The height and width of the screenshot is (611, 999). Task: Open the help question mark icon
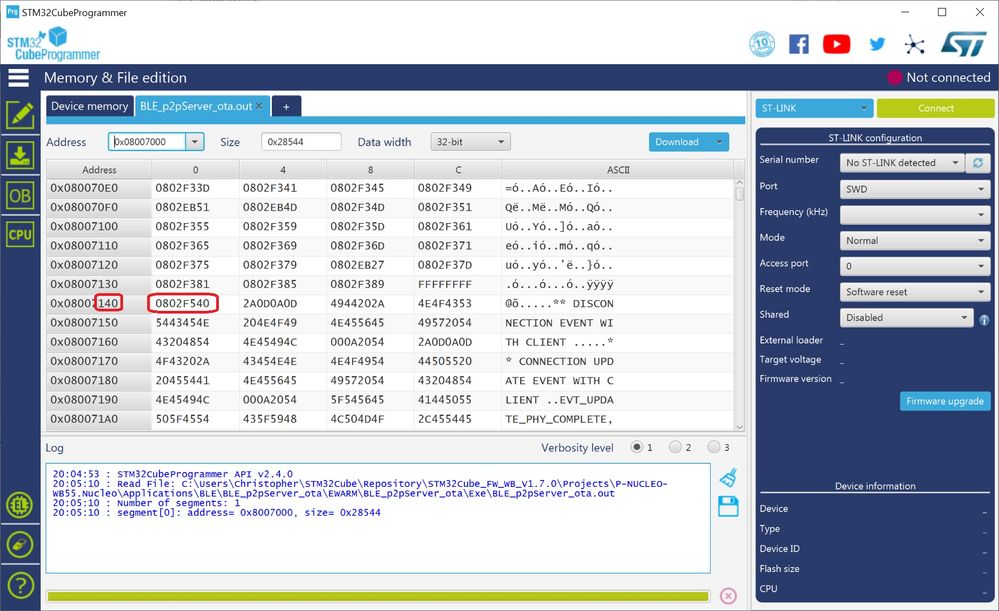click(x=20, y=585)
